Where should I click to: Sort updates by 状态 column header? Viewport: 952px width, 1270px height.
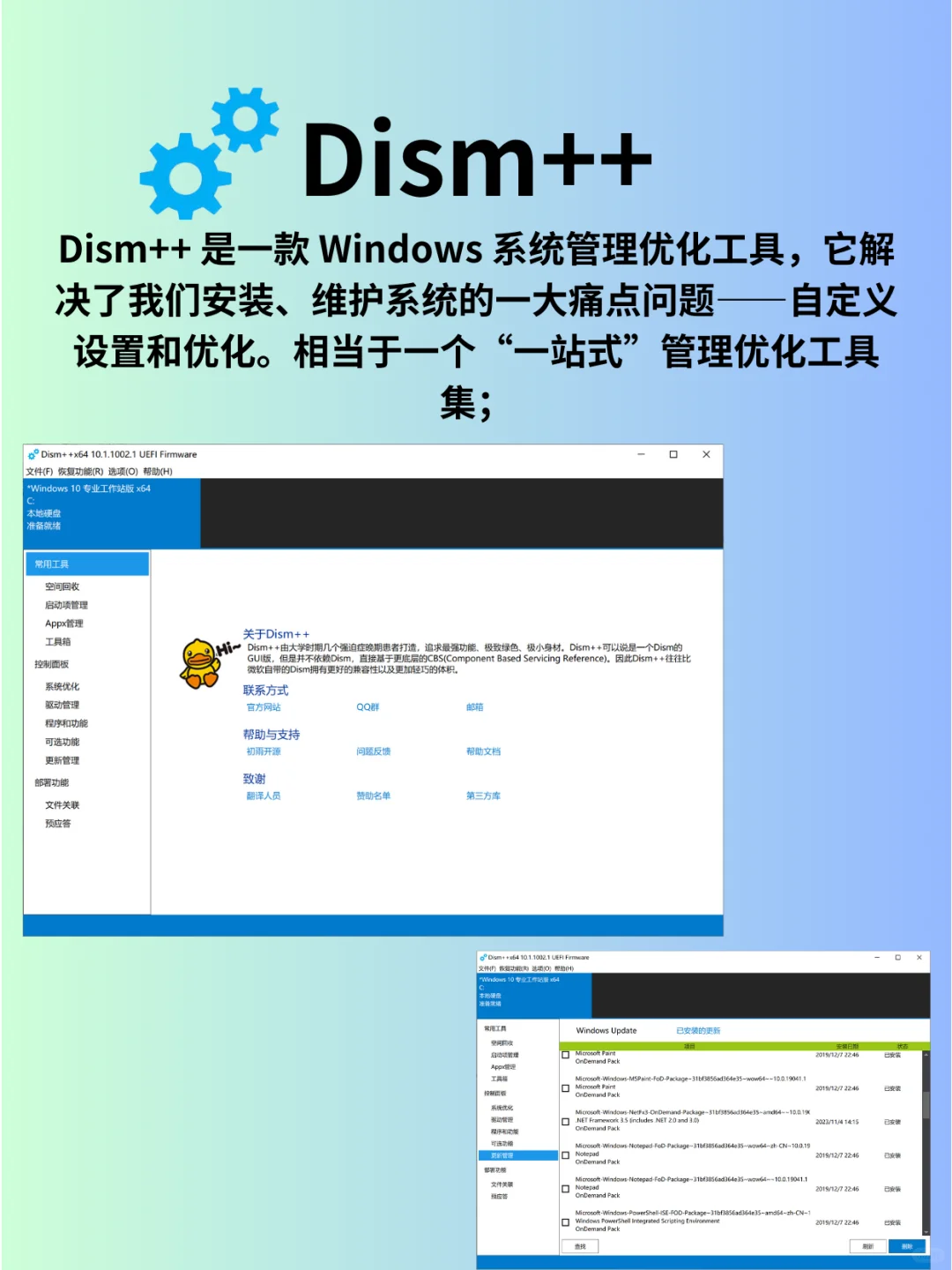tap(902, 1046)
